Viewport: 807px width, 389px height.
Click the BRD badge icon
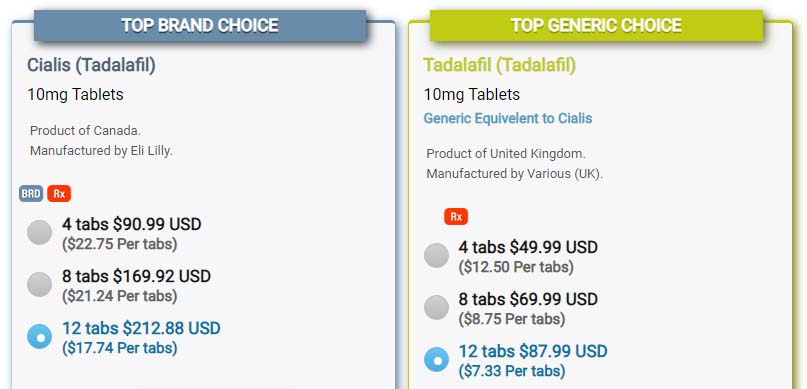(31, 194)
